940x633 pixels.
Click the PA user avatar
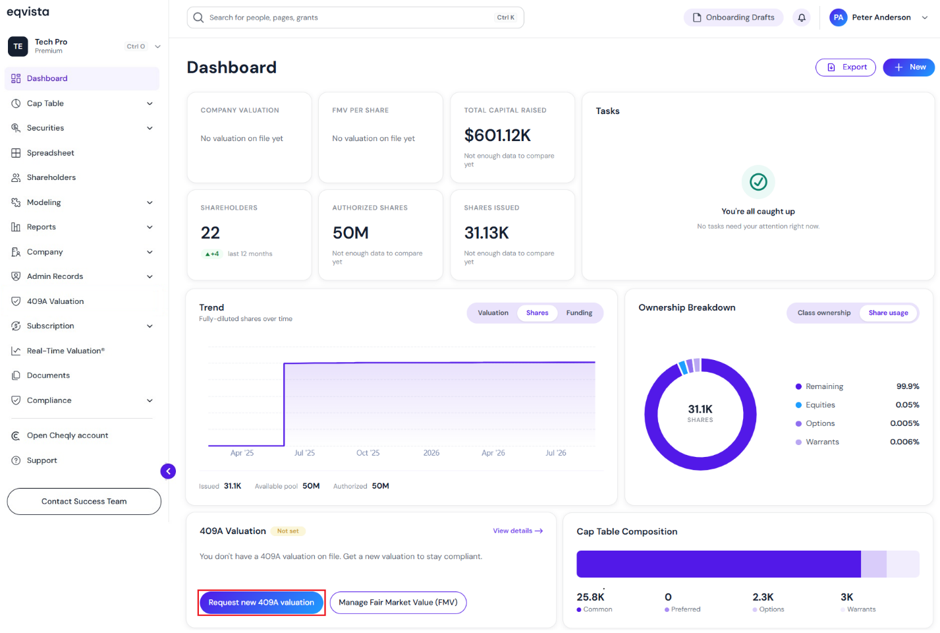[x=838, y=17]
